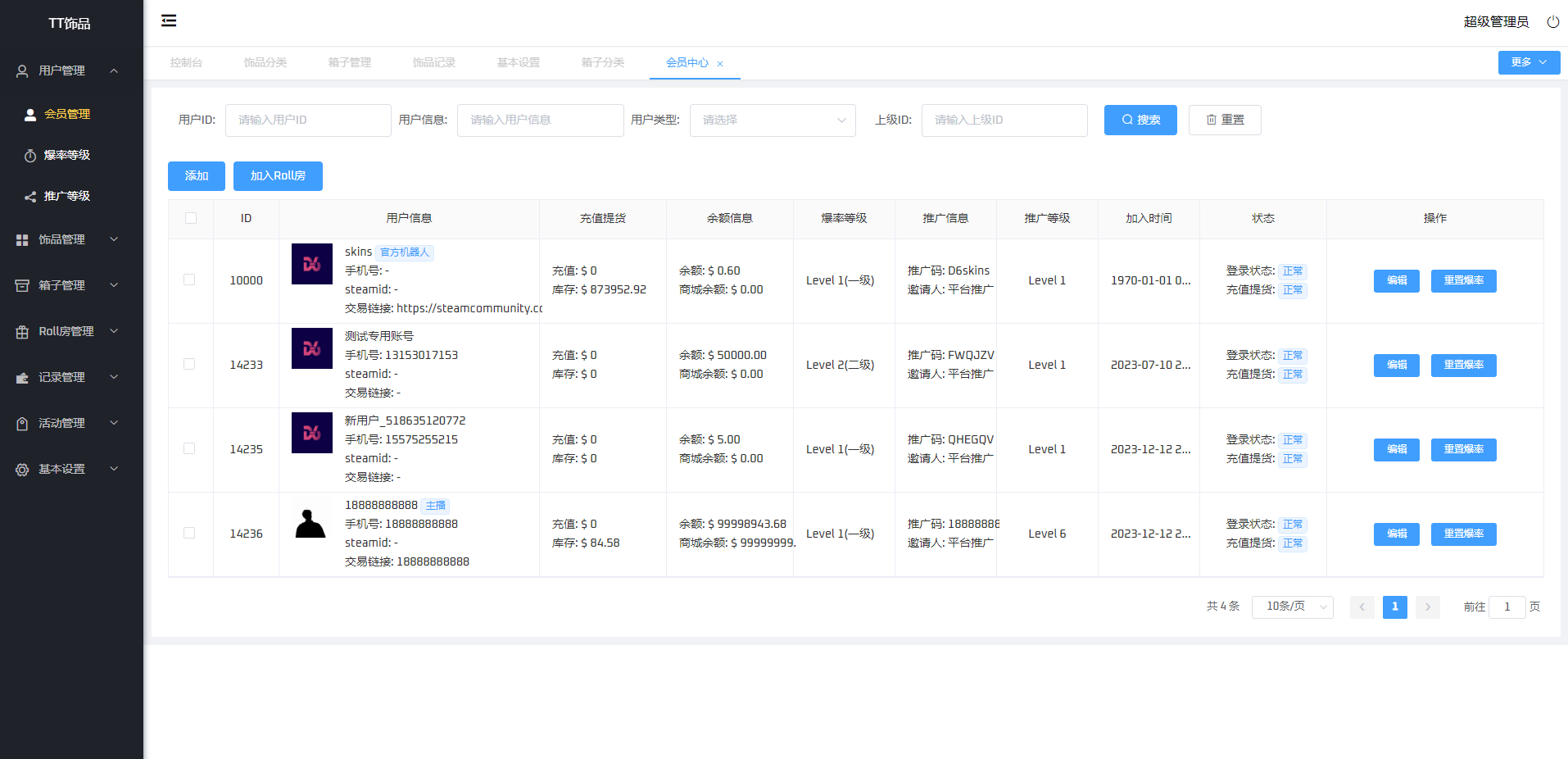Click the hamburger menu collapse icon
The height and width of the screenshot is (759, 1568).
tap(169, 20)
